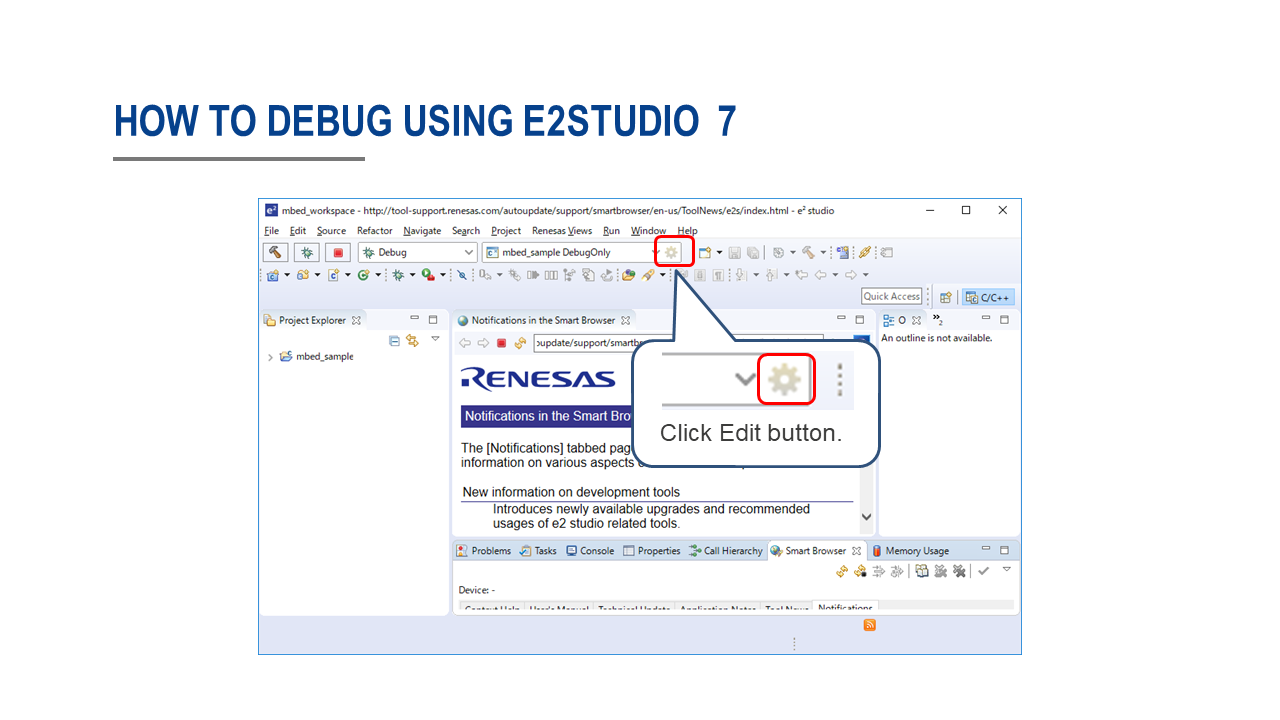Open the mbed_sample DebugOnly configuration dropdown

pyautogui.click(x=568, y=253)
